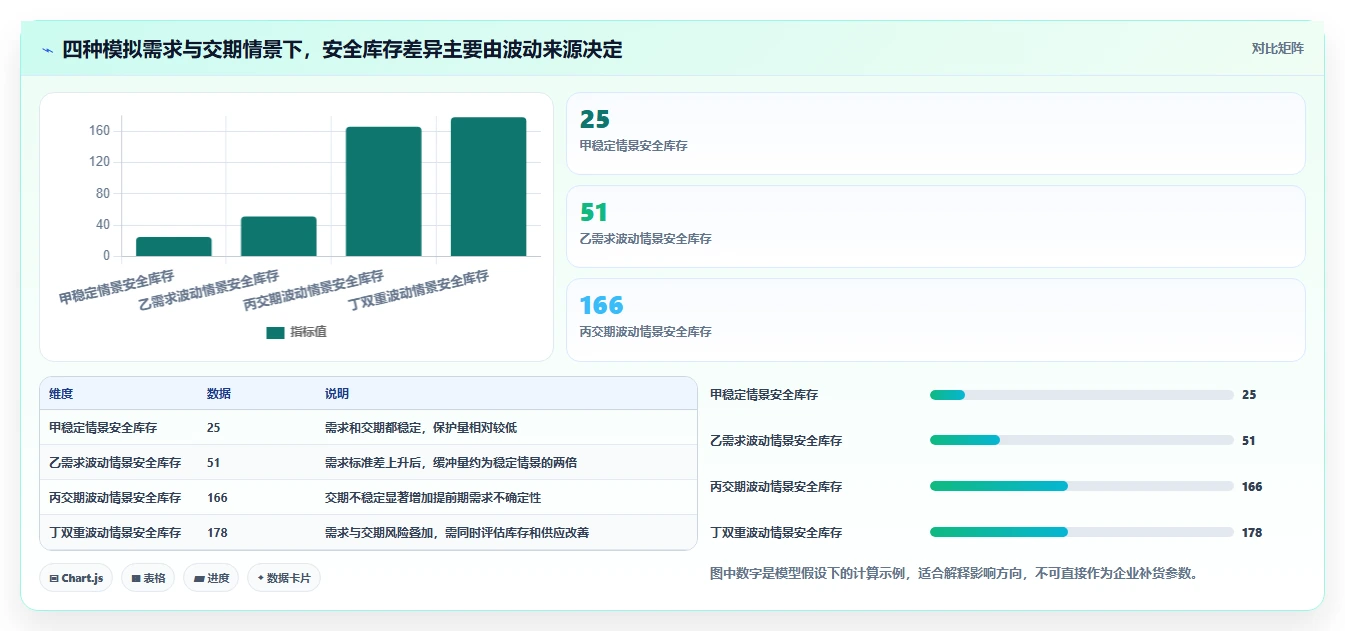Select table cell 丙交期波动情景安全库存
Viewport: 1345px width, 631px height.
pos(115,498)
